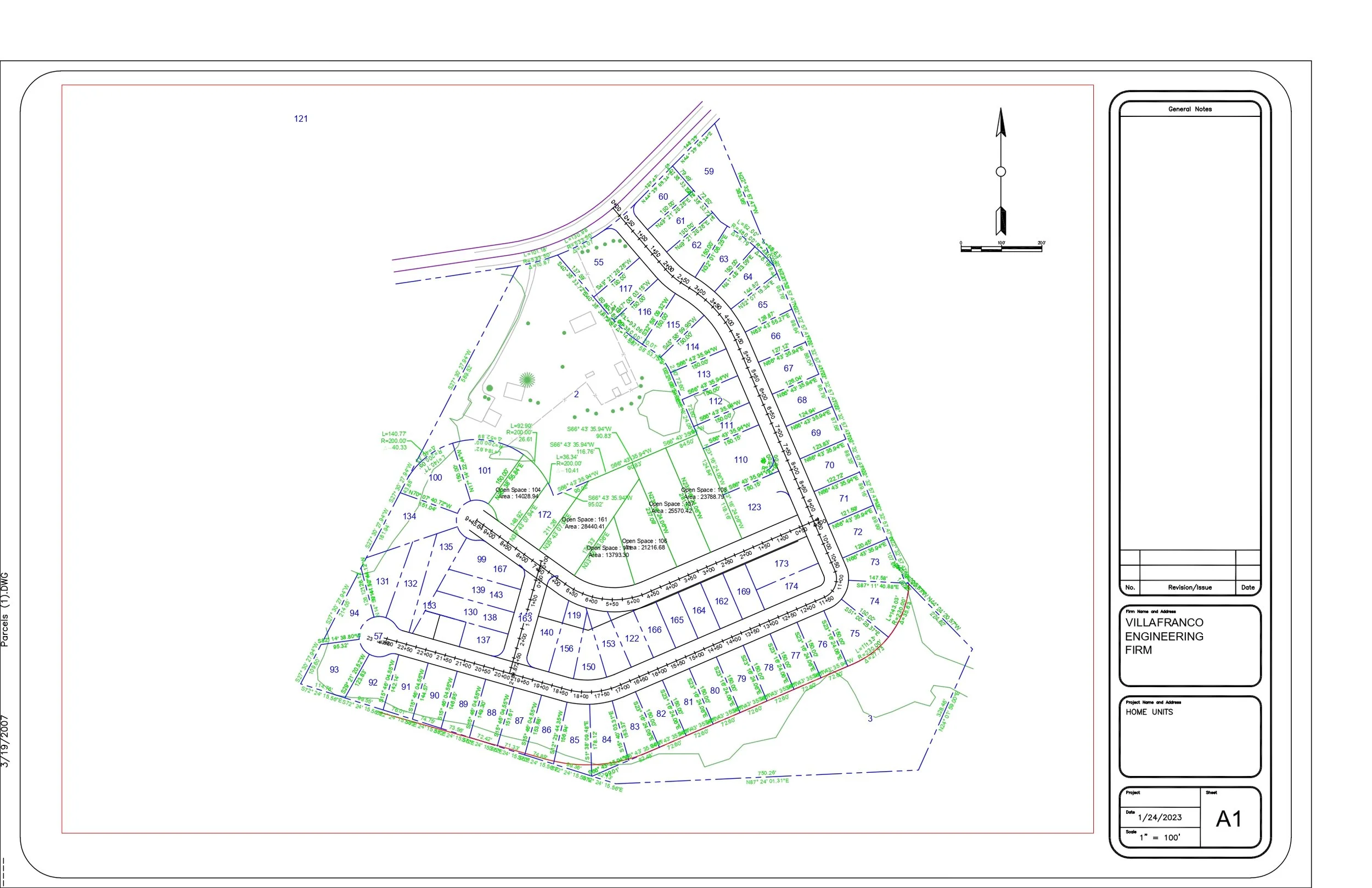Select parcel number "135"
Screen dimensions: 1372x888
tap(446, 547)
